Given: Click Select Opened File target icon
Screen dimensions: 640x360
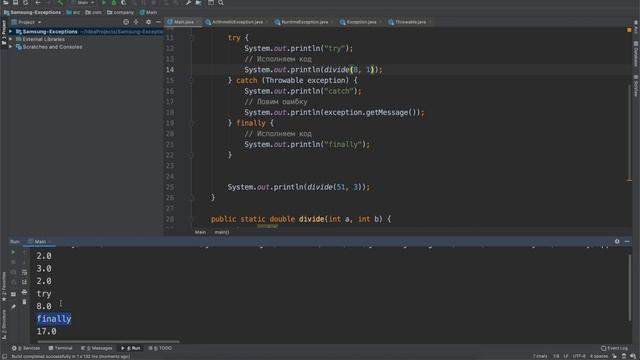Looking at the screenshot, I should tap(126, 22).
